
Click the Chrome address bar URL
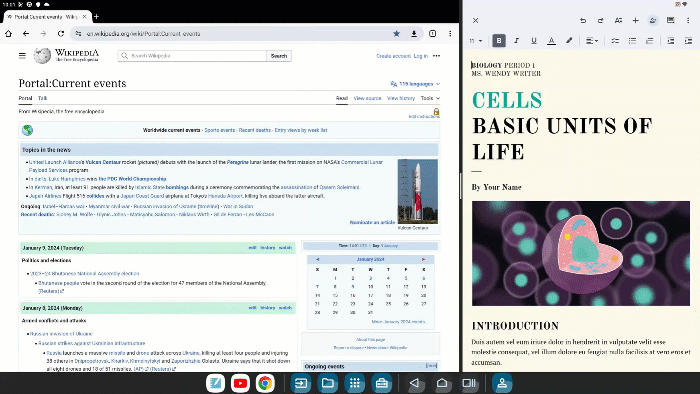[143, 33]
